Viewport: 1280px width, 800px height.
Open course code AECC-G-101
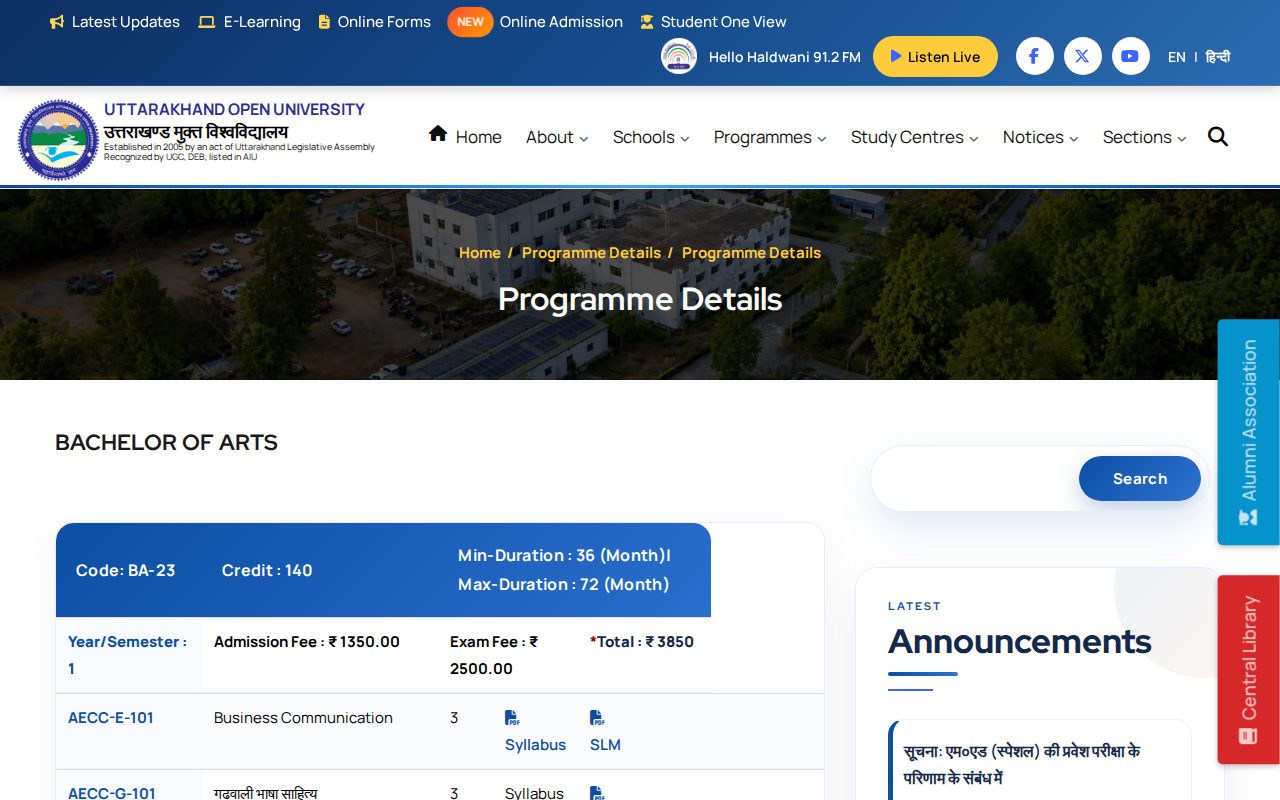112,794
